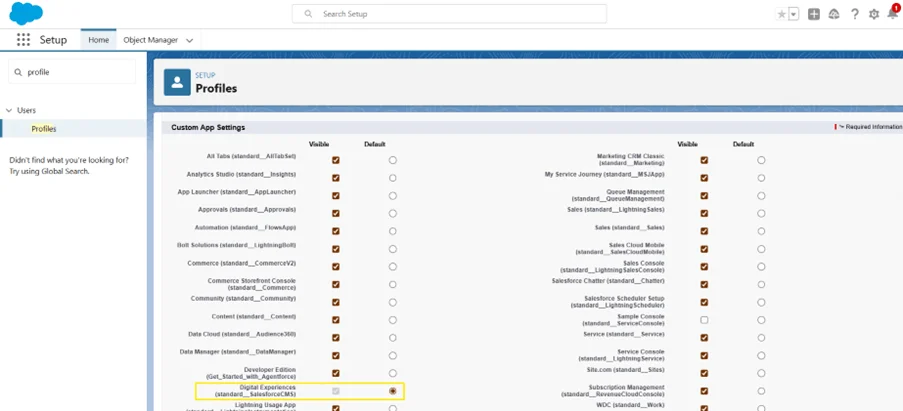This screenshot has height=411, width=903.
Task: Set Community as default app
Action: 393,302
